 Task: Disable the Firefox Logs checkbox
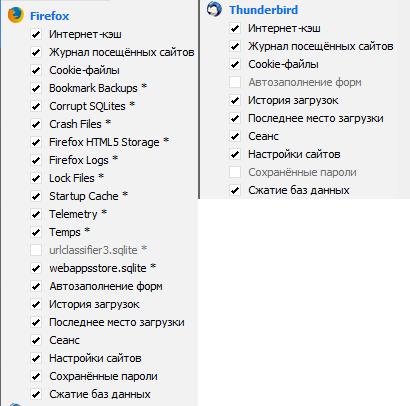(x=36, y=160)
